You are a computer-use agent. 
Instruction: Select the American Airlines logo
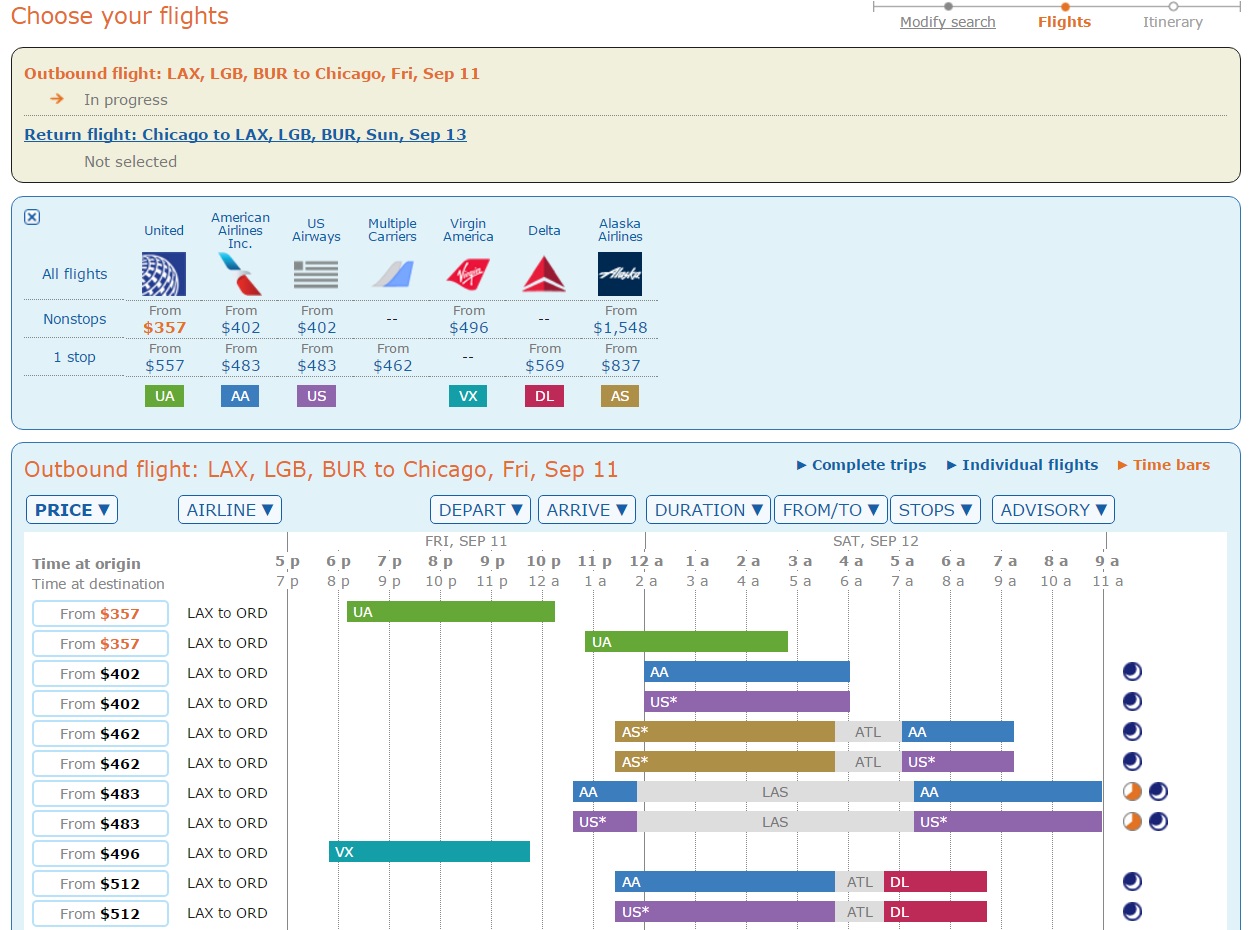(240, 274)
